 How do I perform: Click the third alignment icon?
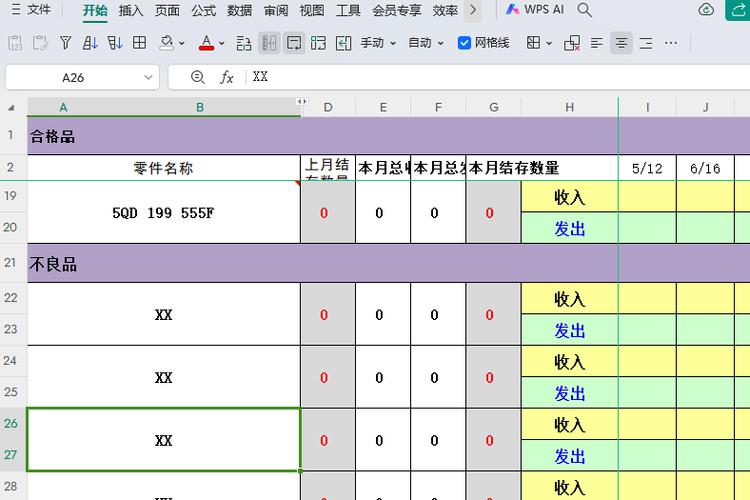pos(646,43)
